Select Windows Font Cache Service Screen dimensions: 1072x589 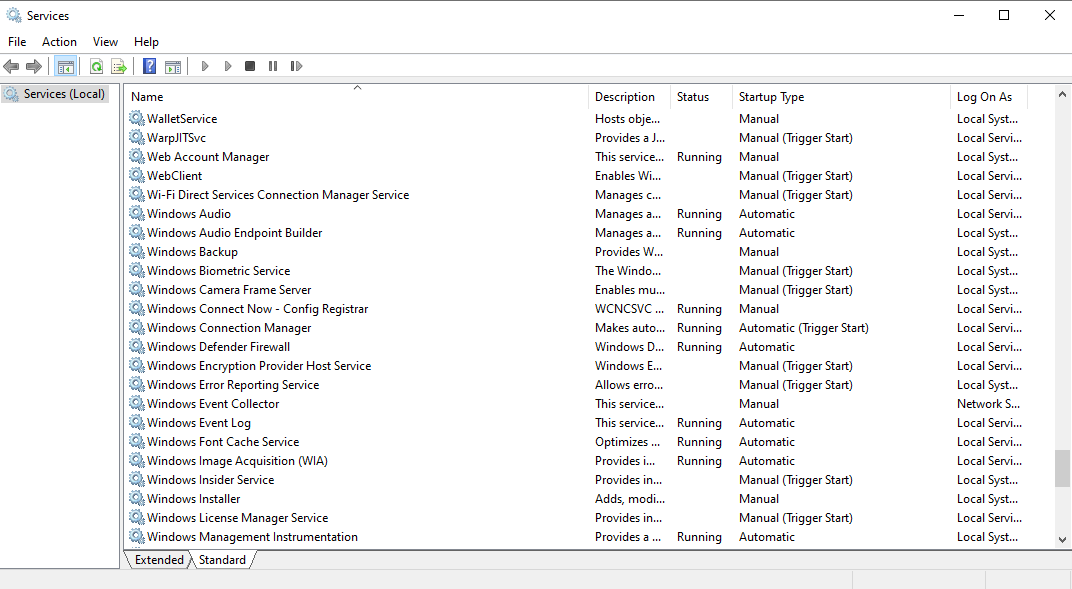click(223, 441)
